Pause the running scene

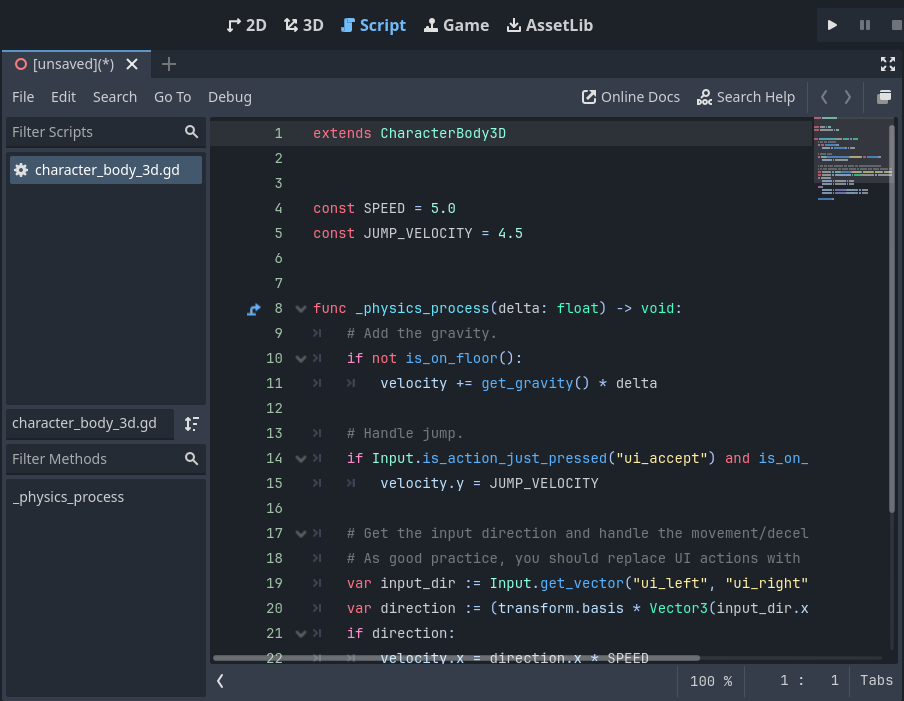[863, 24]
